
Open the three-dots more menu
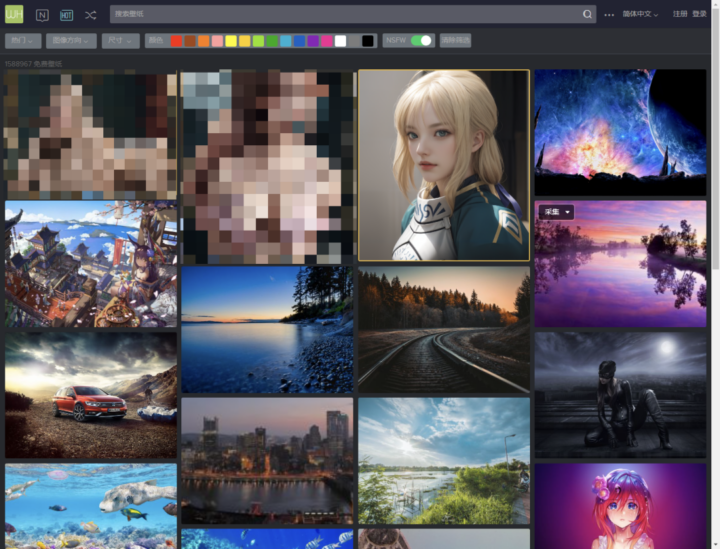[x=609, y=15]
